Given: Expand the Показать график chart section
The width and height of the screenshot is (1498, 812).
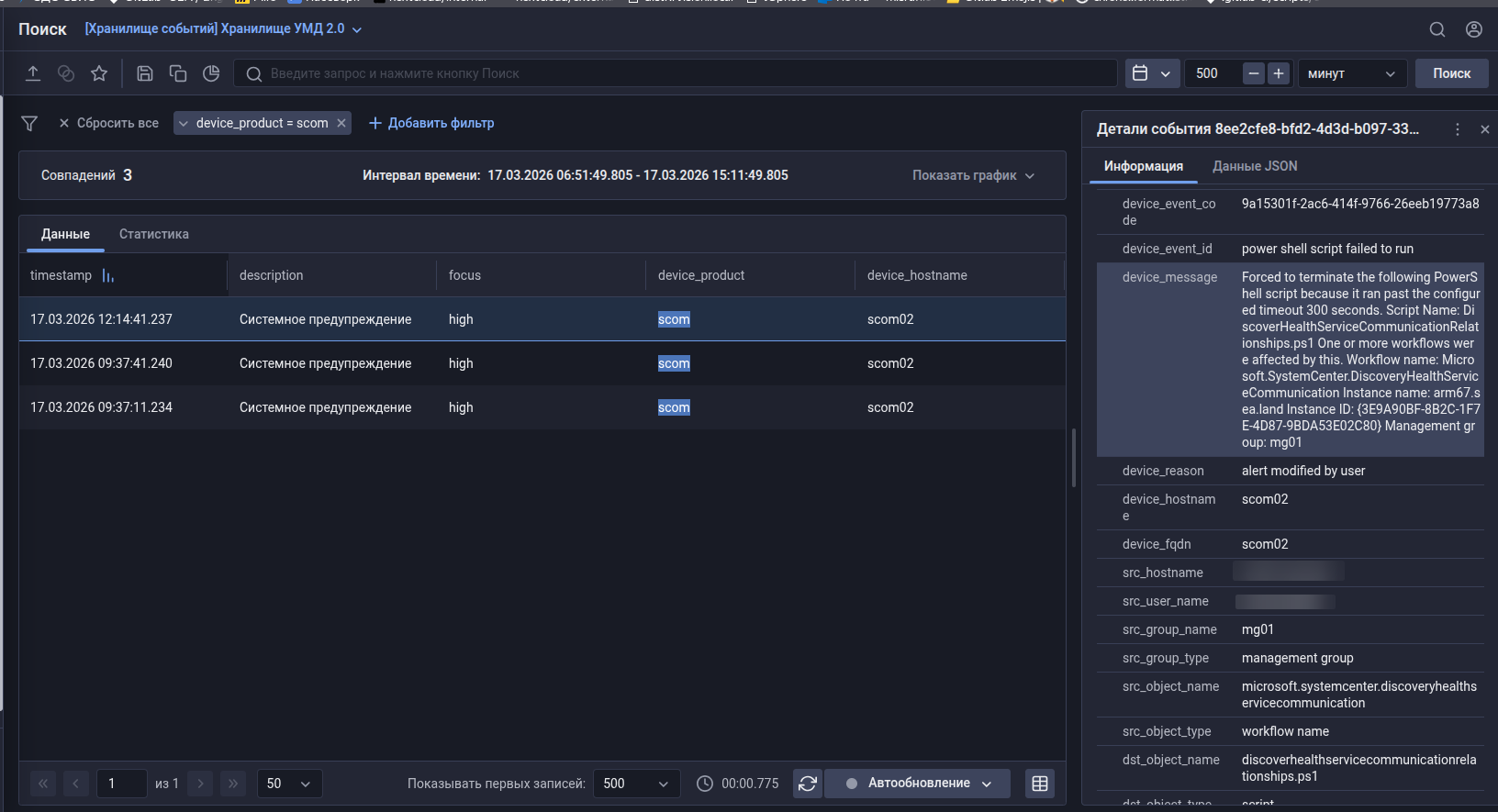Looking at the screenshot, I should click(x=973, y=175).
